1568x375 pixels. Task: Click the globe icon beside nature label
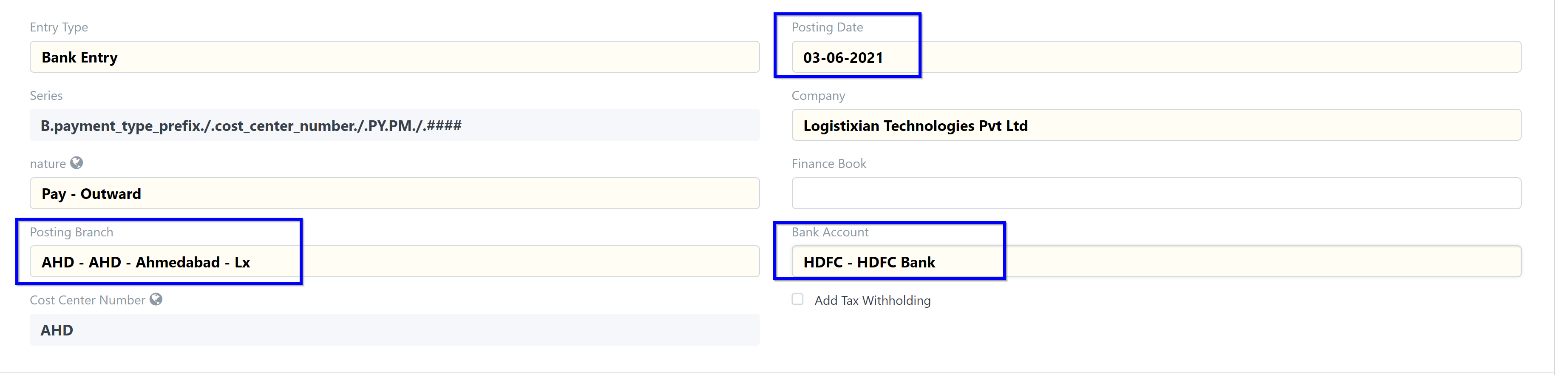click(x=77, y=163)
